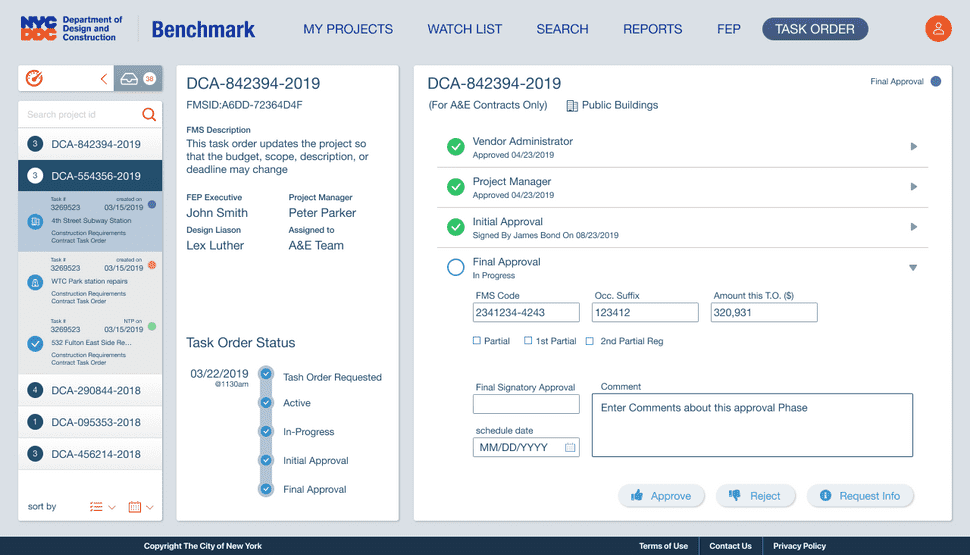Viewport: 970px width, 555px height.
Task: Collapse the Final Approval section arrow
Action: 912,268
